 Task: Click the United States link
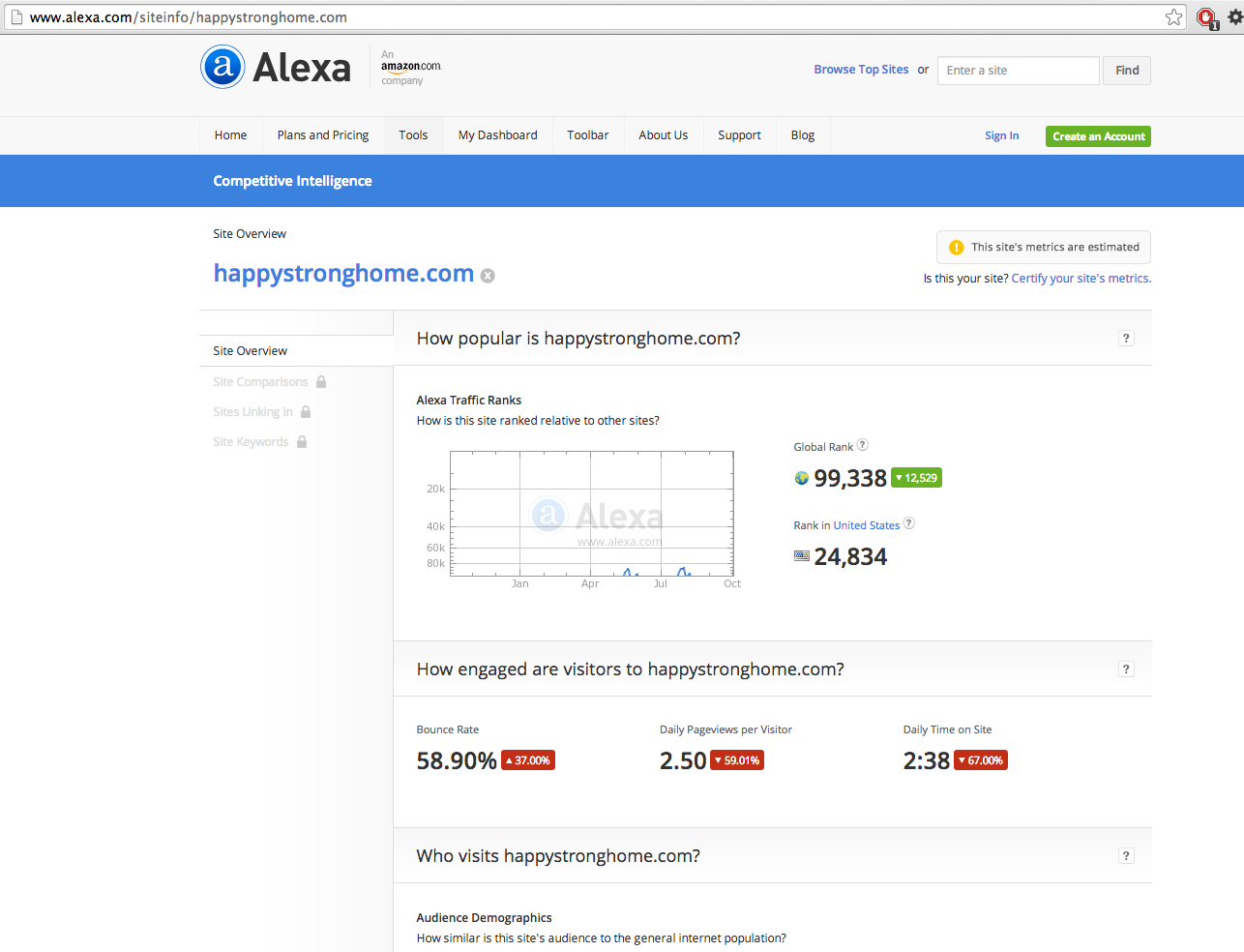[867, 525]
